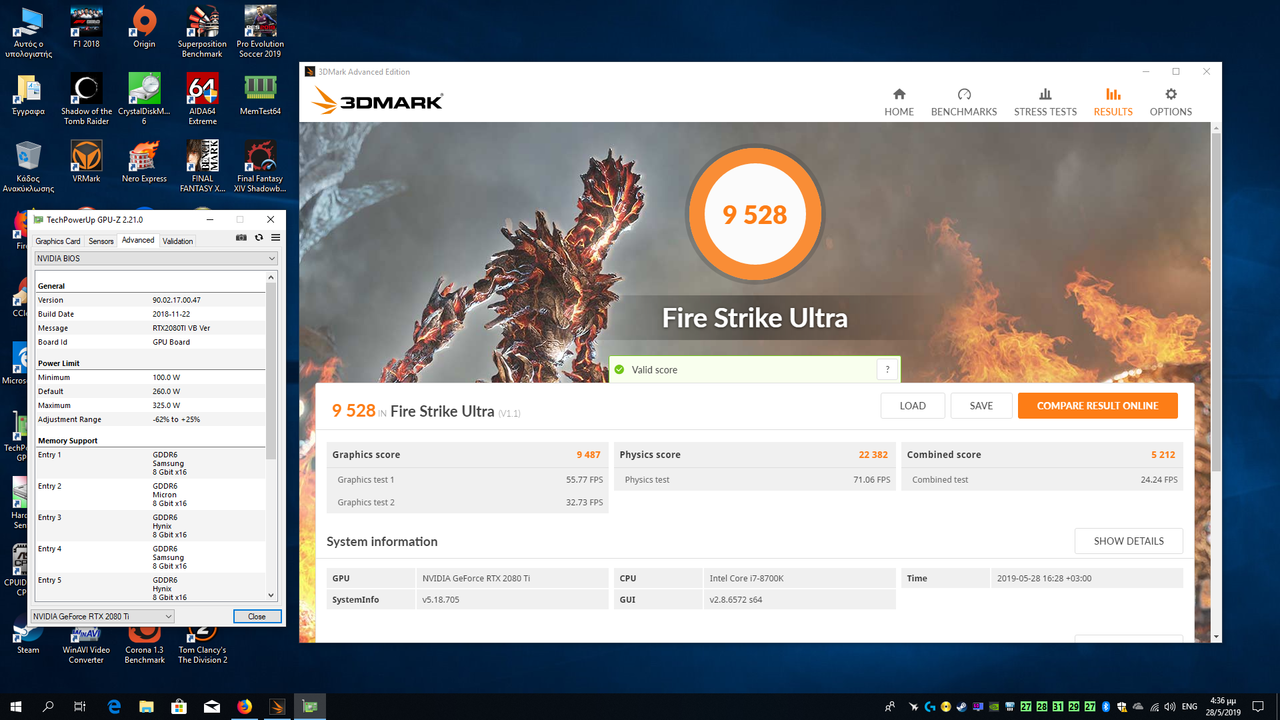Screen dimensions: 1280x720
Task: Click the 3DMARK logo
Action: coord(377,100)
